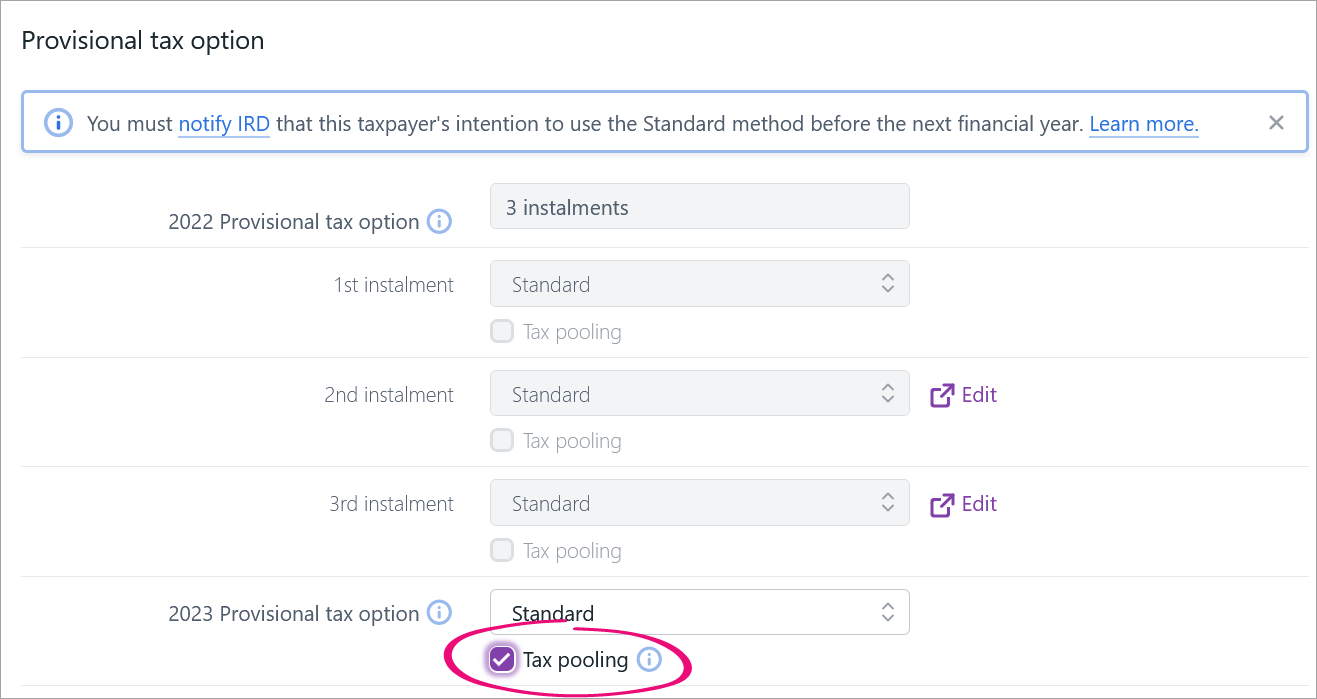The image size is (1317, 699).
Task: Click info icon beside 2022 Provisional tax option
Action: 439,221
